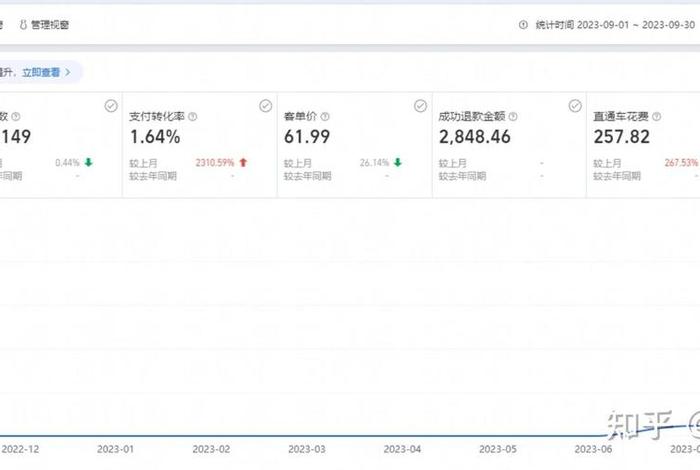Click the 2023-01 axis label on chart
This screenshot has height=470, width=700.
click(115, 449)
